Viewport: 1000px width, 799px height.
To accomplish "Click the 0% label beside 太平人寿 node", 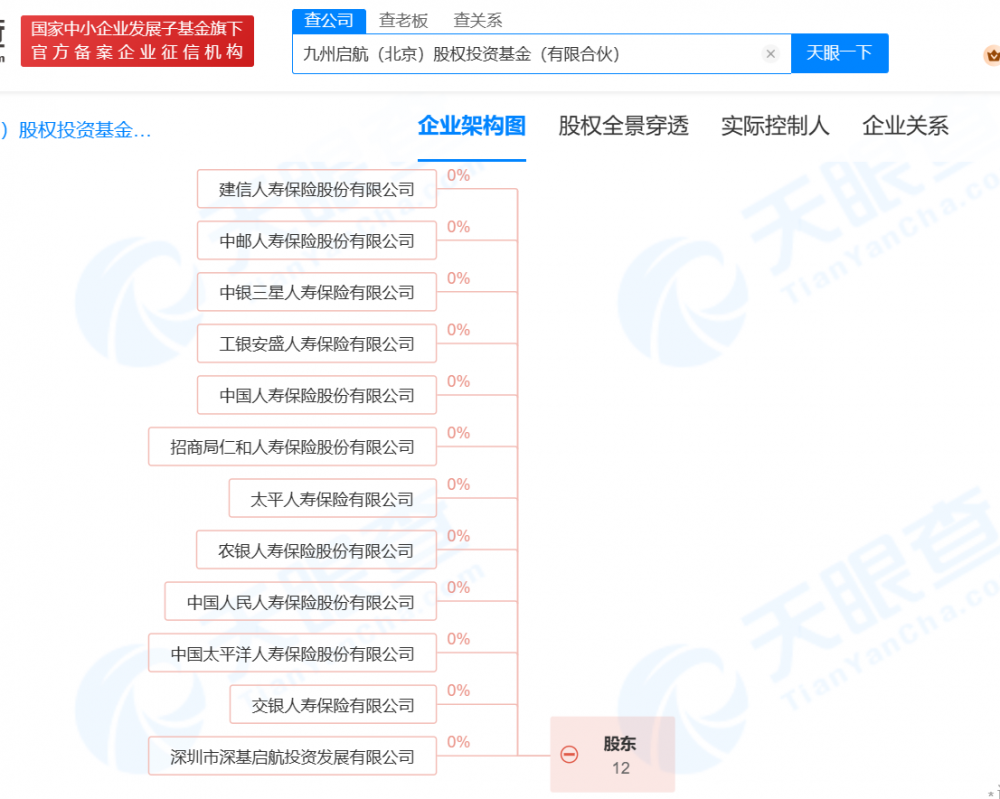I will [x=459, y=485].
